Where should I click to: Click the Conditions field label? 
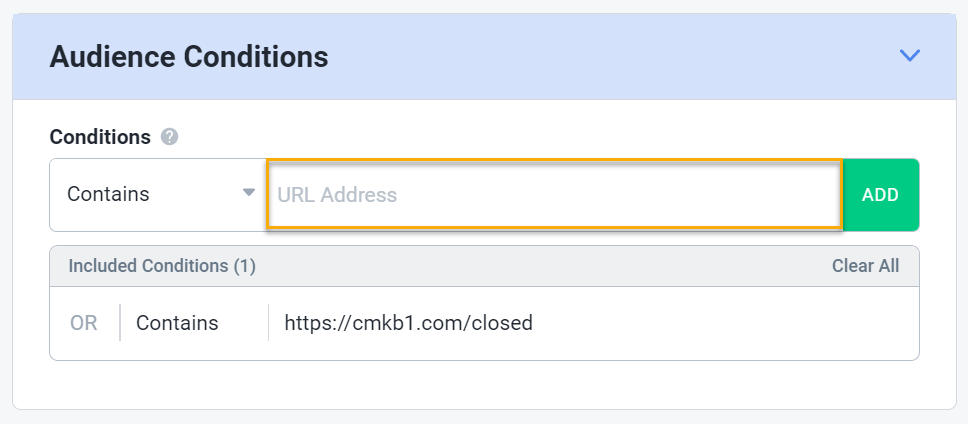100,137
